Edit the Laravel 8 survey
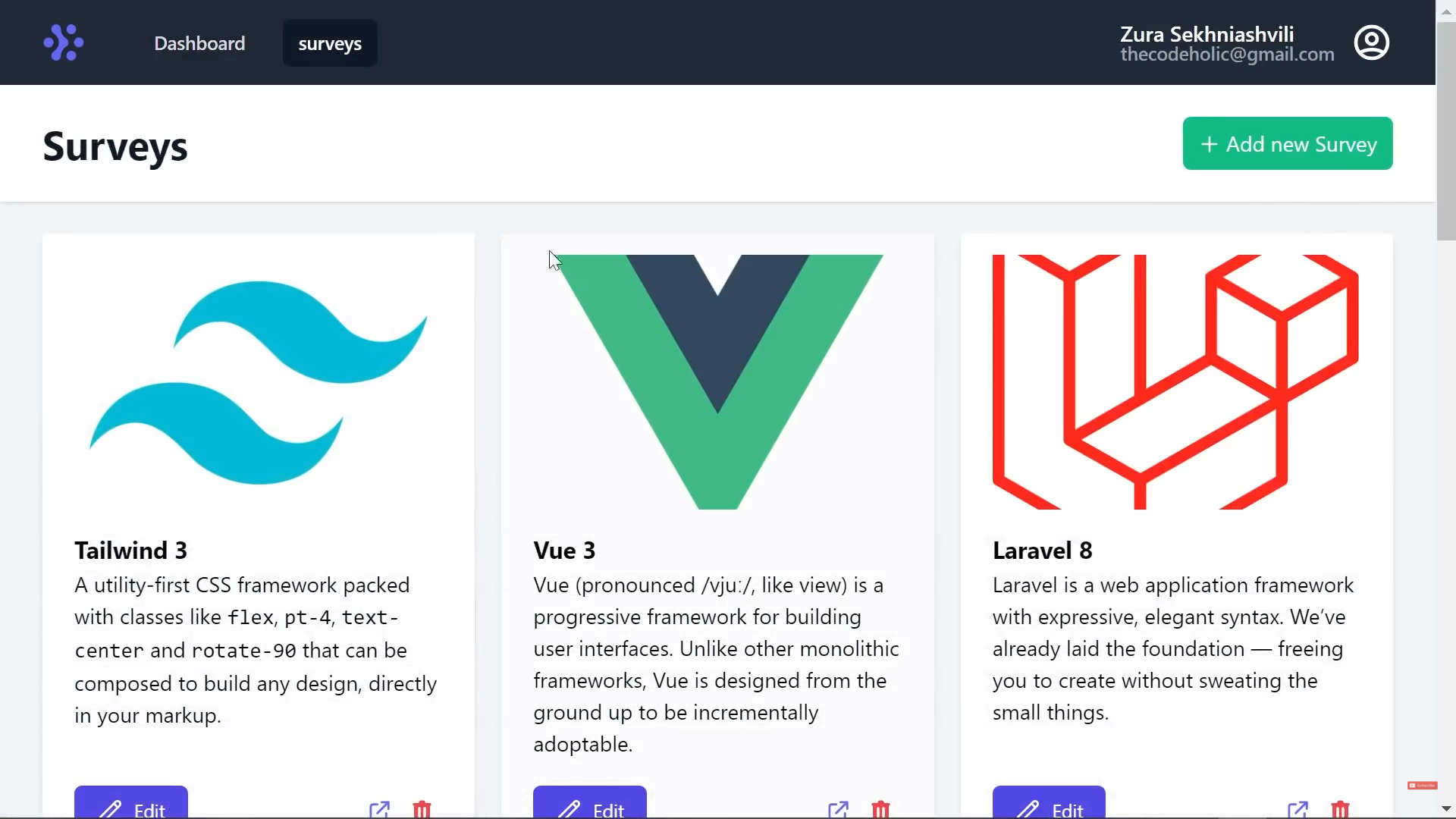 1049,805
